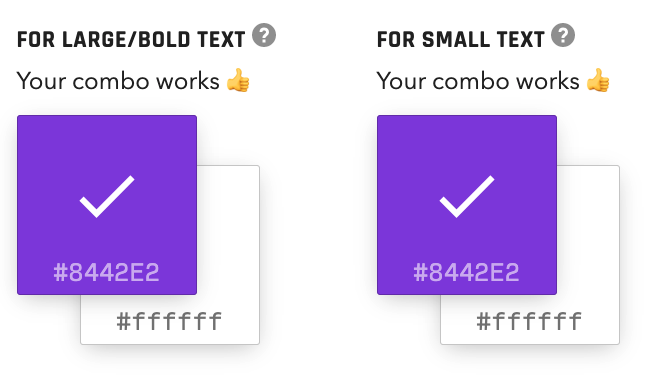Select purple #8442E2 swatch for small text

467,205
